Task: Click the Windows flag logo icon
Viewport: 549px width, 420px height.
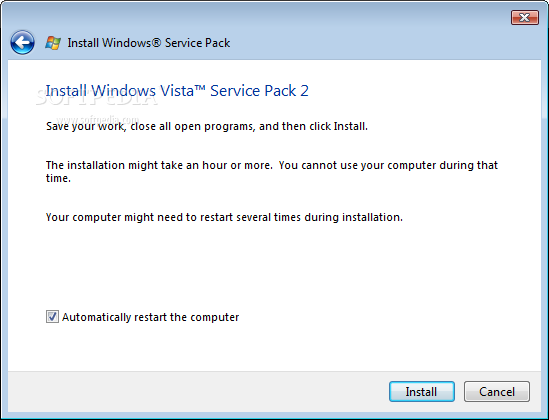Action: coord(53,43)
